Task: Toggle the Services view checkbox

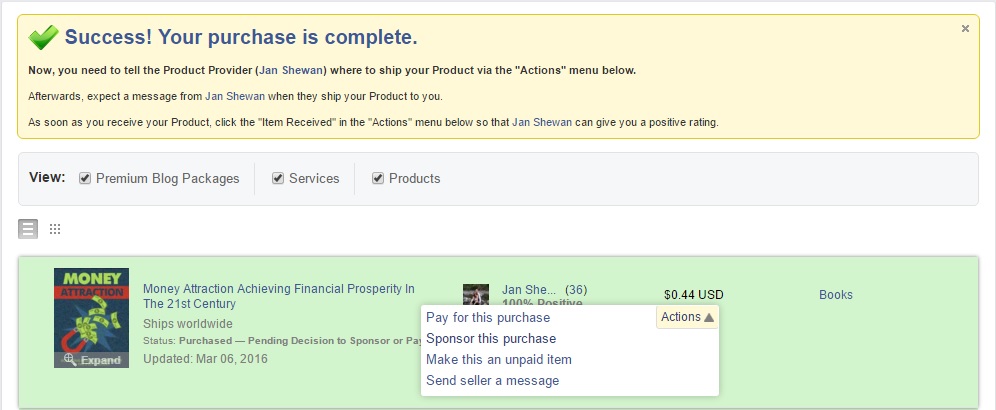Action: point(278,178)
